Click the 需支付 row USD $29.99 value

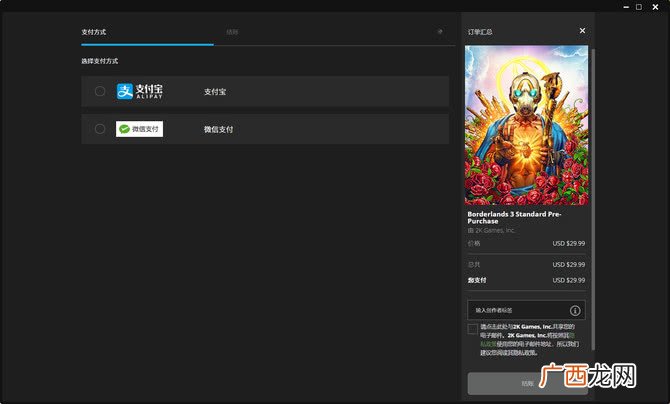tap(569, 280)
